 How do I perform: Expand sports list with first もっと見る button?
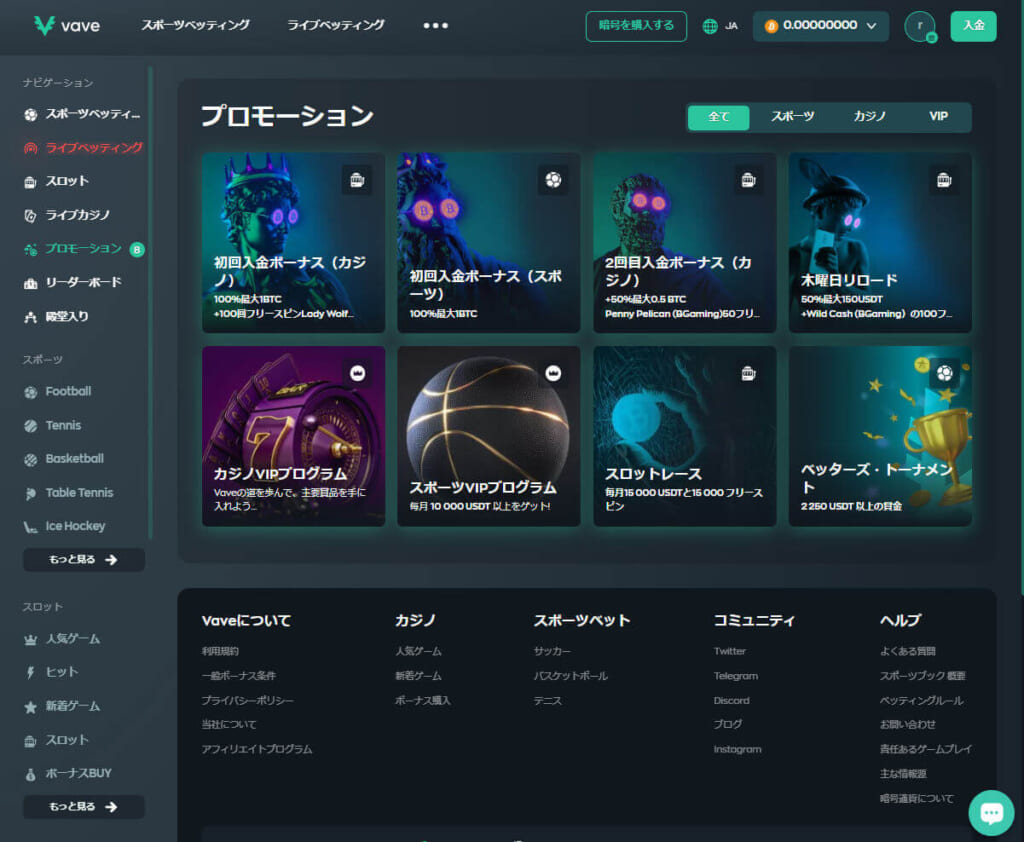tap(84, 560)
